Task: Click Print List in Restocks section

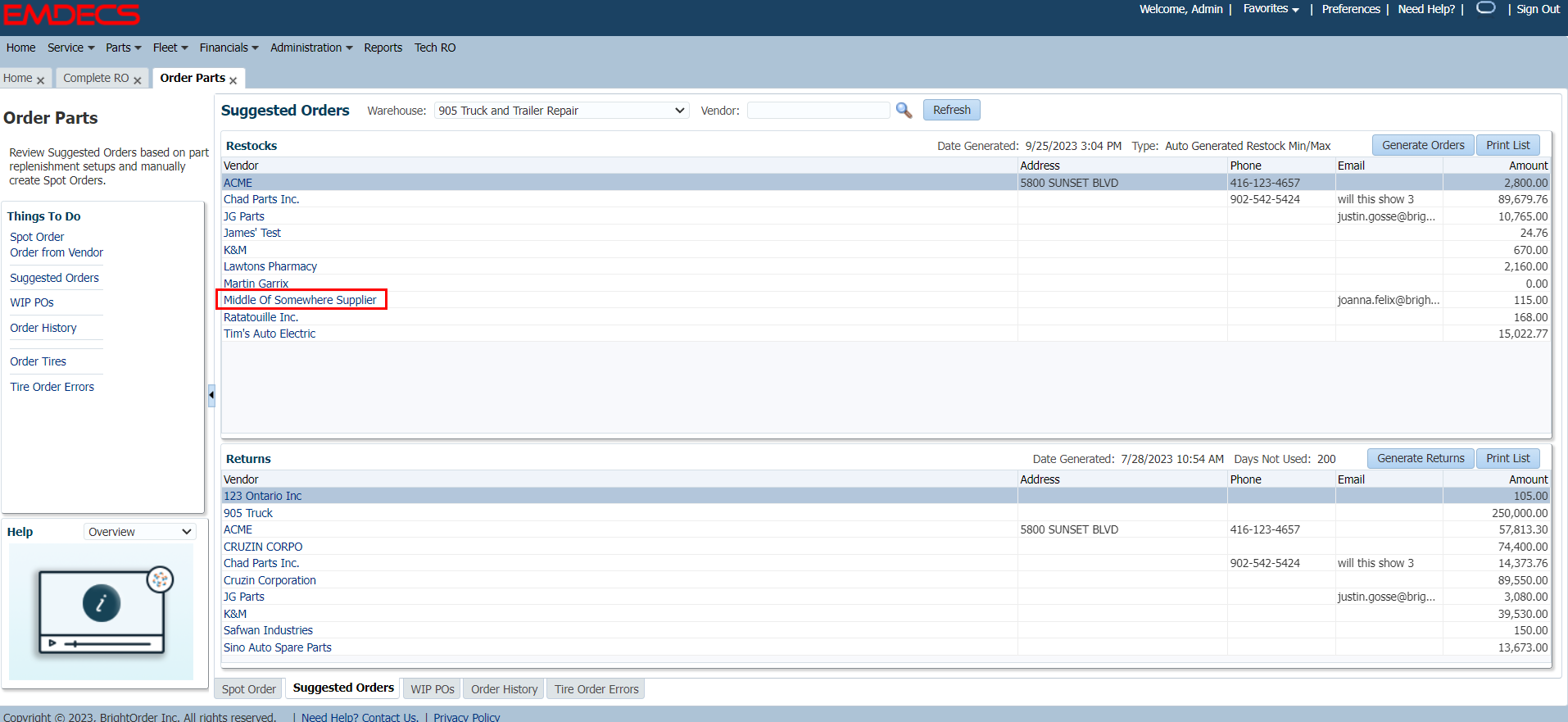Action: (x=1508, y=145)
